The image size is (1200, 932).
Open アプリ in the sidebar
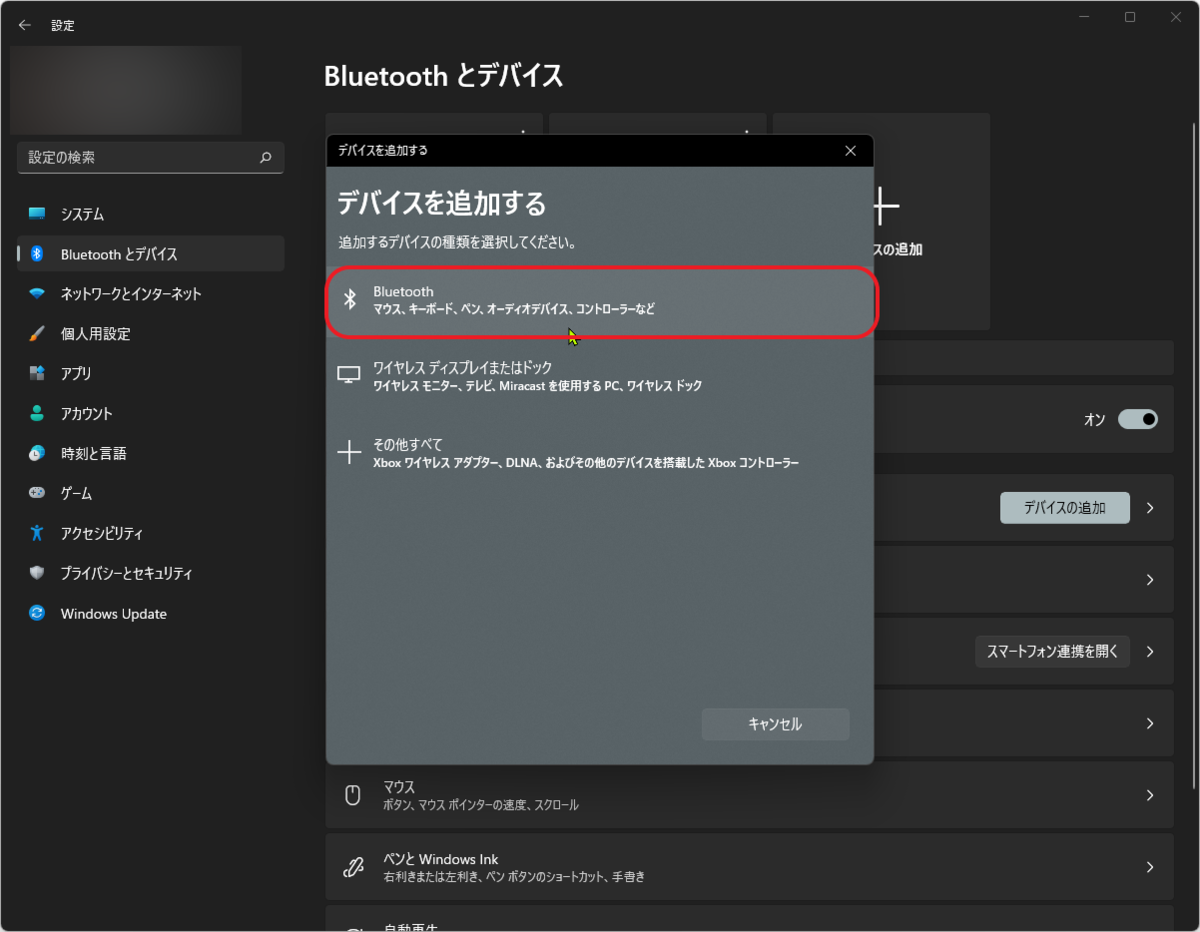tap(150, 374)
